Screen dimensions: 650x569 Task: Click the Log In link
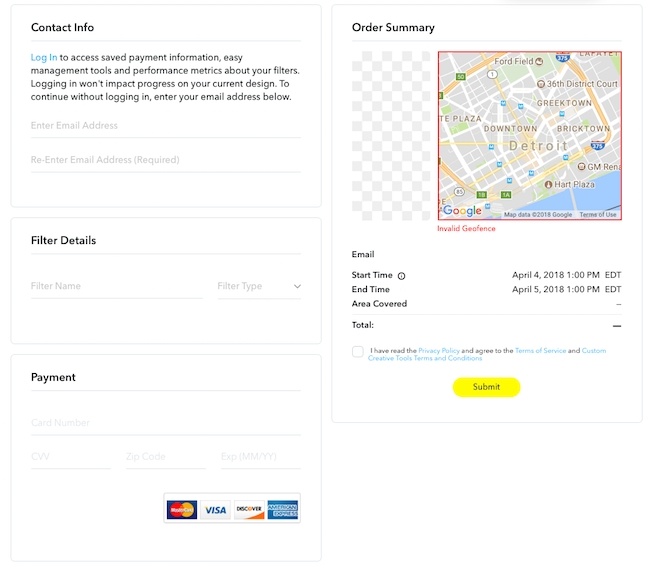point(44,57)
